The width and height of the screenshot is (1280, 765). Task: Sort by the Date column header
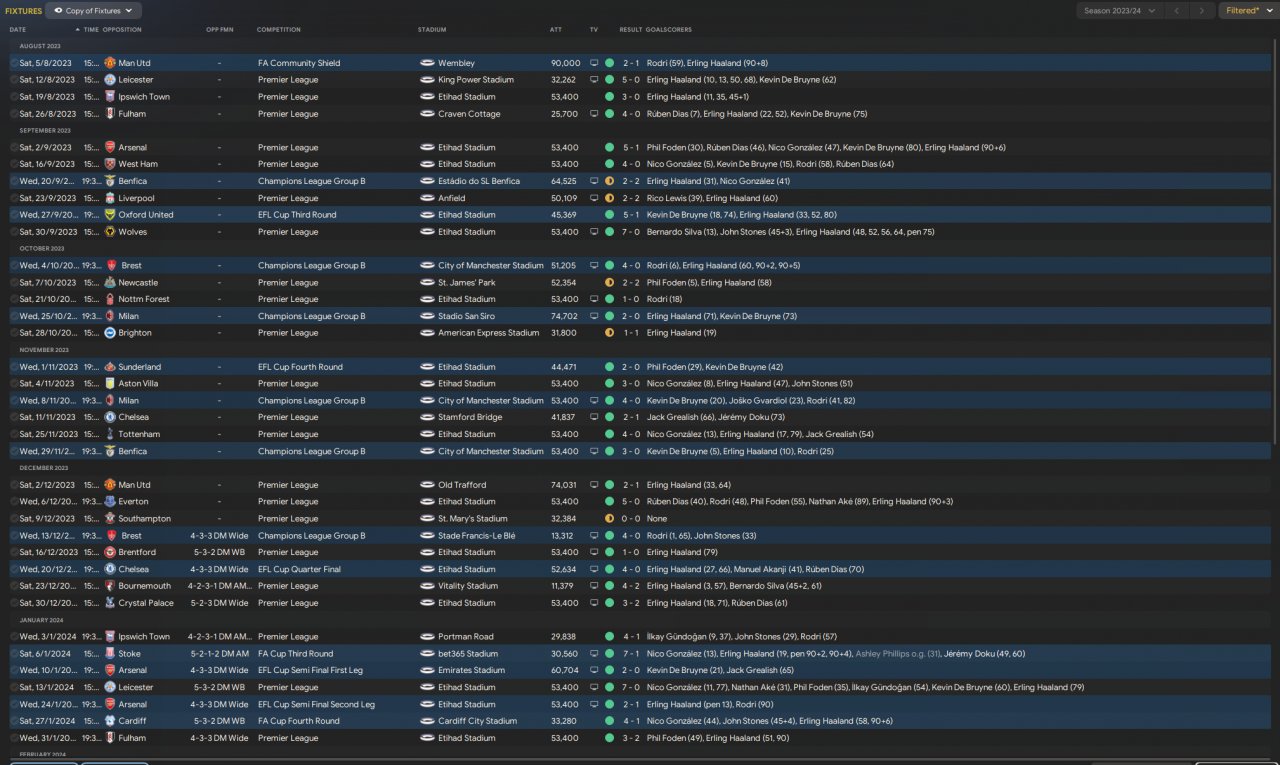(18, 30)
